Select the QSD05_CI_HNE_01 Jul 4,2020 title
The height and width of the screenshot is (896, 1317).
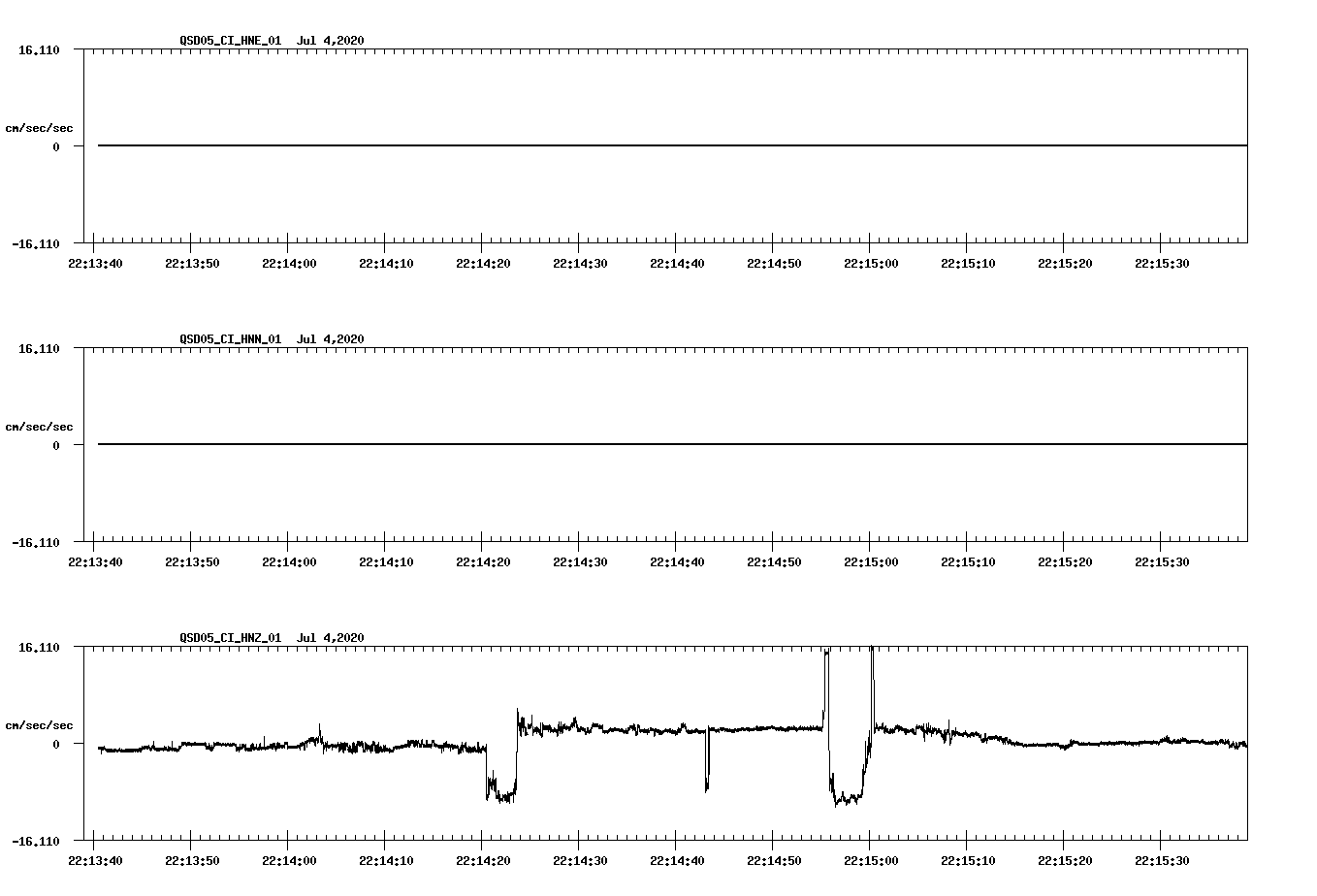(x=272, y=40)
